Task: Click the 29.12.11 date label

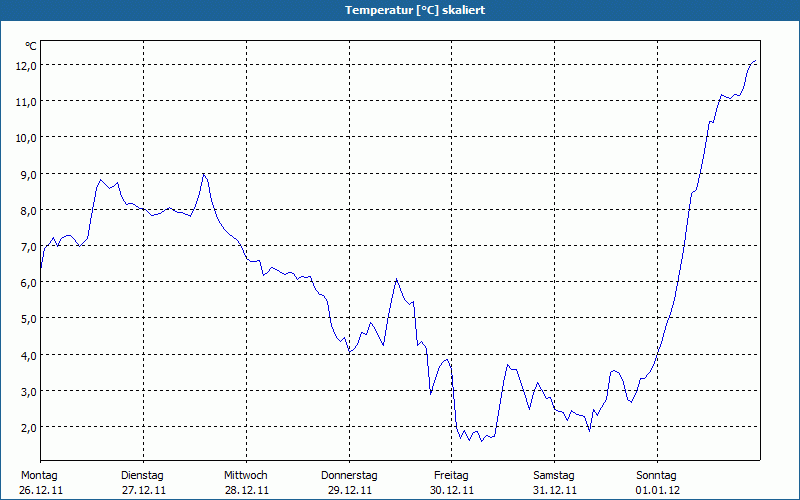Action: coord(349,491)
